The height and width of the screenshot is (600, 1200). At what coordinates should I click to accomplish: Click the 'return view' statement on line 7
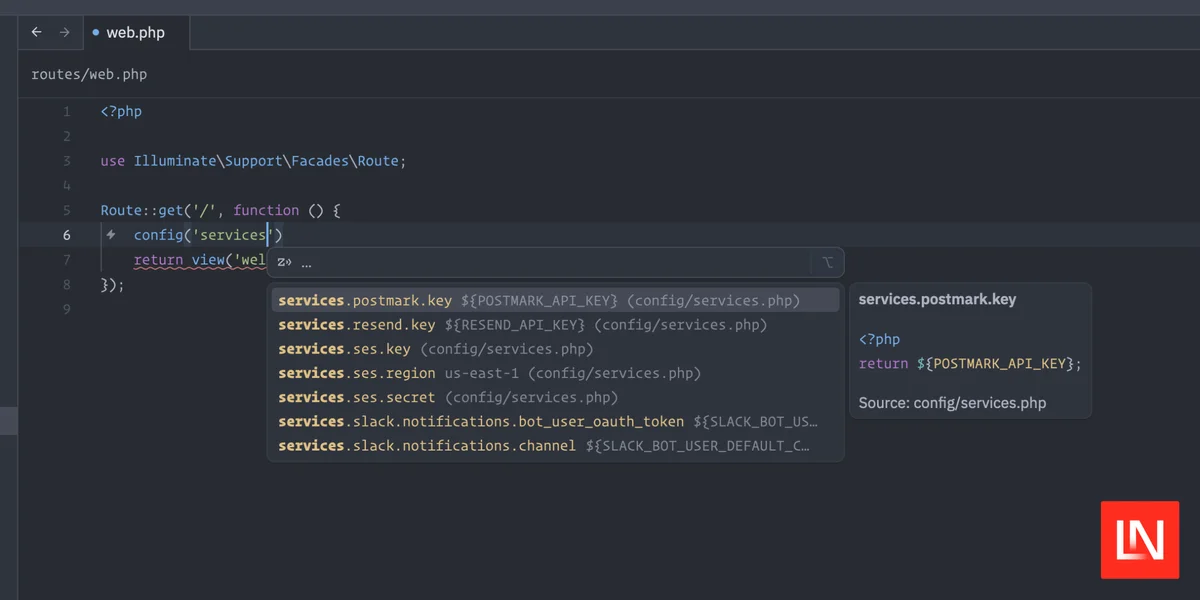pyautogui.click(x=179, y=260)
